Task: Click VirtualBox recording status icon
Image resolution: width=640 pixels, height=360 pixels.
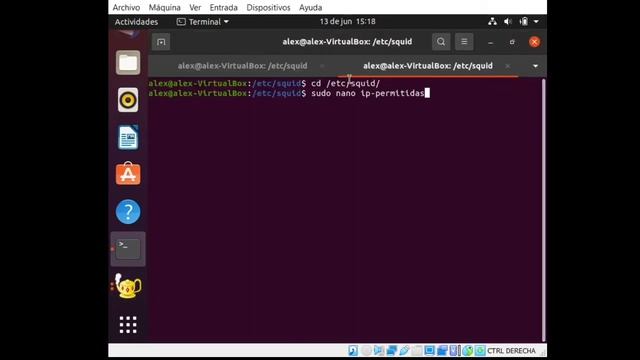Action: (x=442, y=351)
